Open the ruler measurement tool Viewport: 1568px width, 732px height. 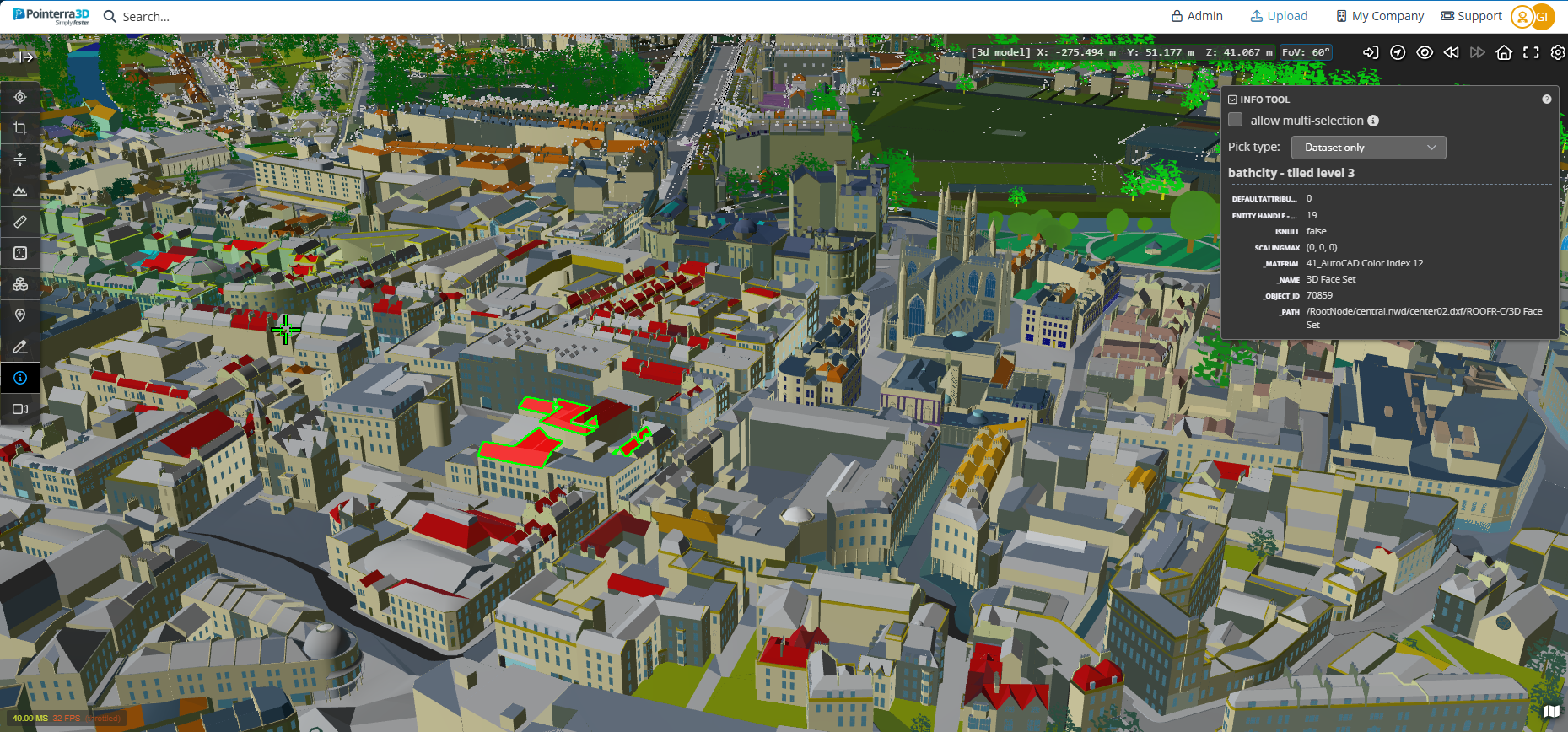click(x=20, y=222)
